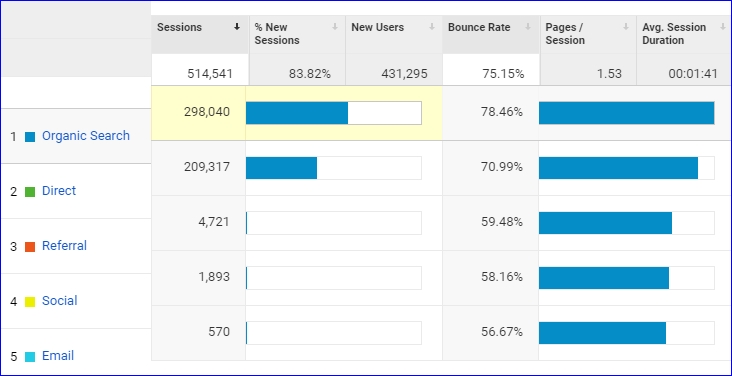This screenshot has height=376, width=732.
Task: Click the green Direct color swatch
Action: [x=30, y=192]
